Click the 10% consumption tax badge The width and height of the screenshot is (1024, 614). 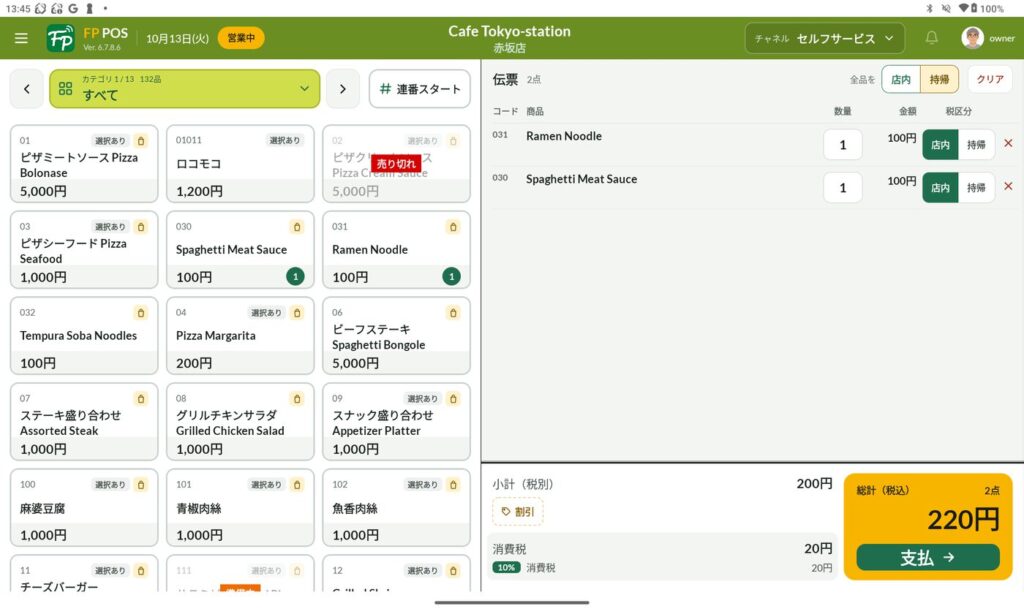(x=506, y=568)
